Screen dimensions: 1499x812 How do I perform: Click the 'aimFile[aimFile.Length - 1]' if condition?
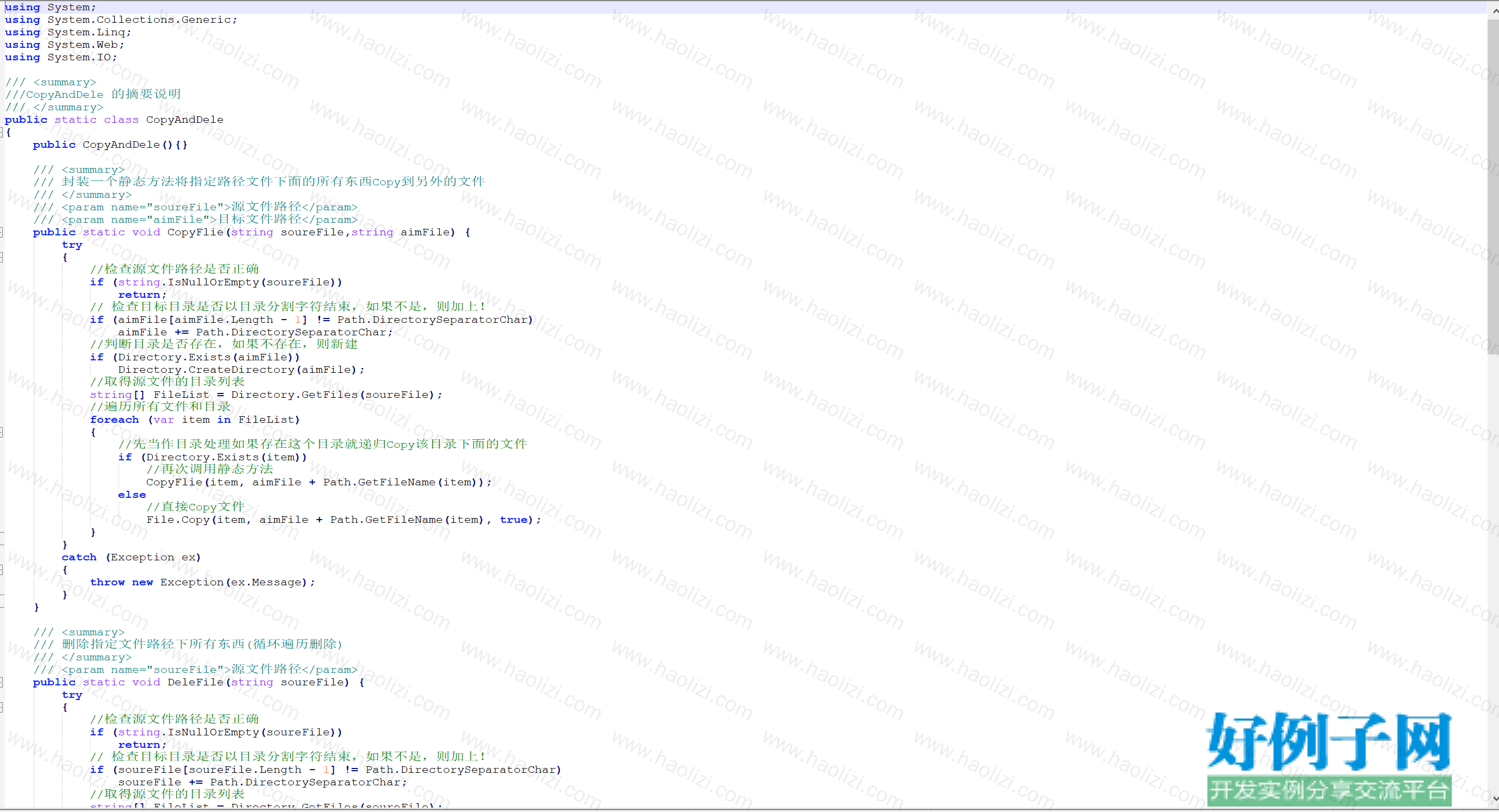coord(311,320)
